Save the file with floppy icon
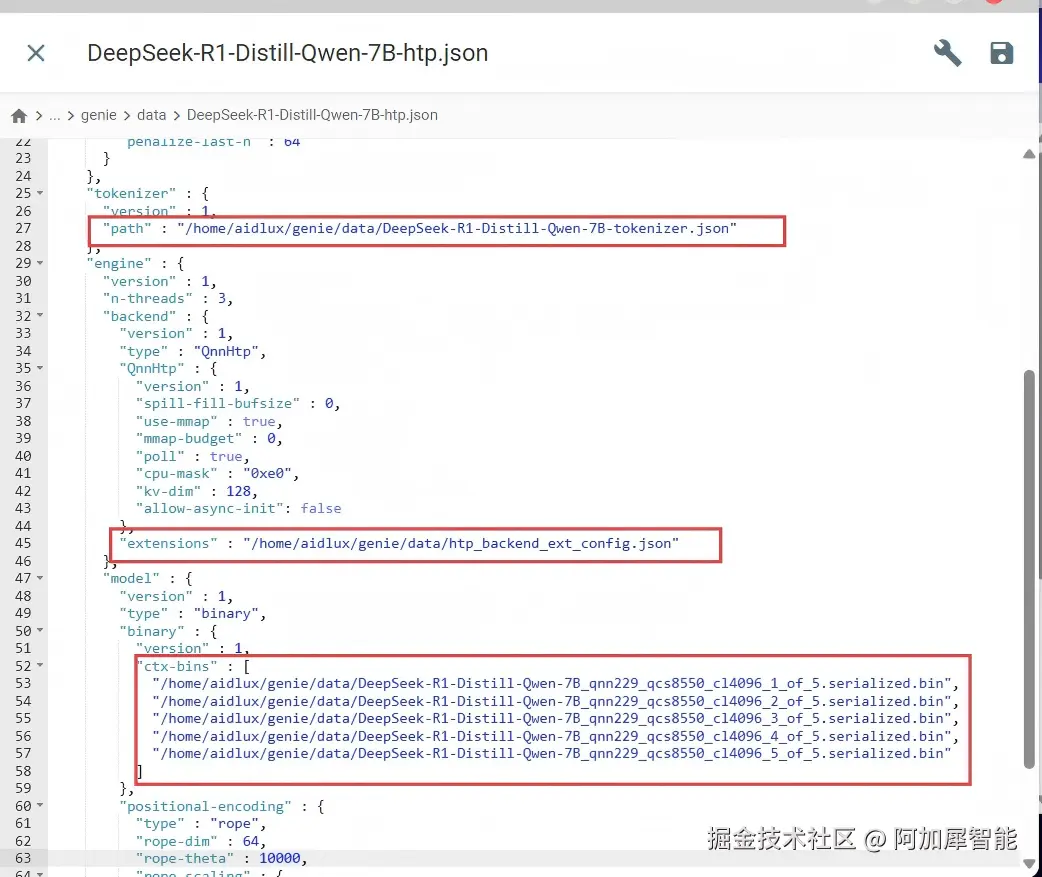The height and width of the screenshot is (877, 1042). point(1001,53)
